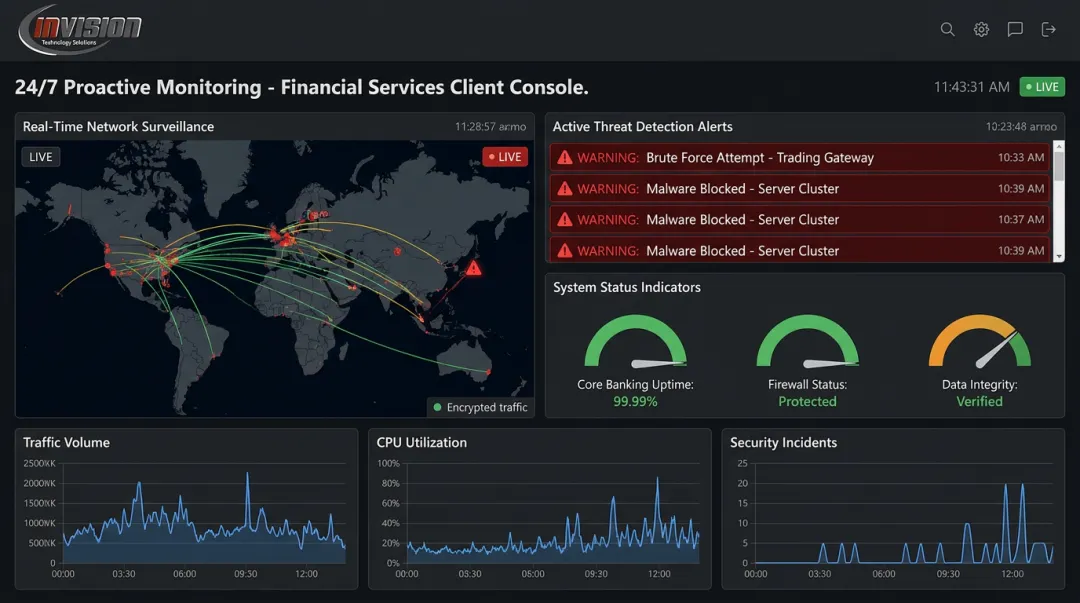Click the green LIVE badge beside the clock
Viewport: 1080px width, 603px height.
coord(1042,87)
